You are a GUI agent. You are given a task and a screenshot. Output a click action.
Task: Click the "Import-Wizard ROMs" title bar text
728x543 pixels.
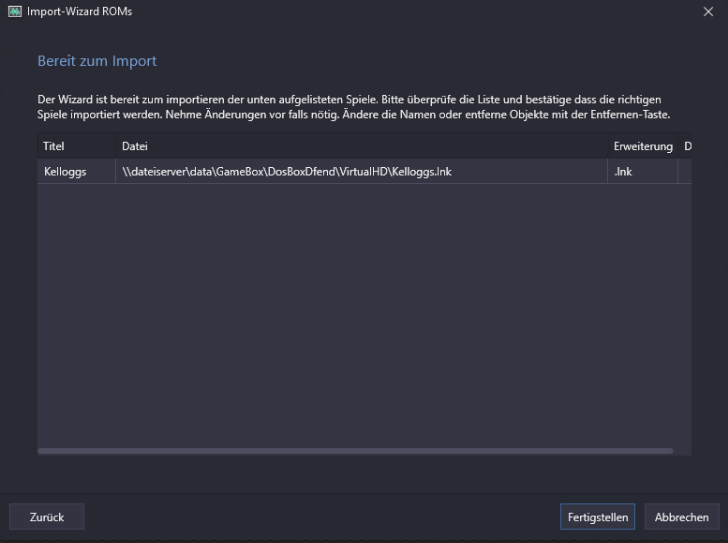(x=79, y=11)
